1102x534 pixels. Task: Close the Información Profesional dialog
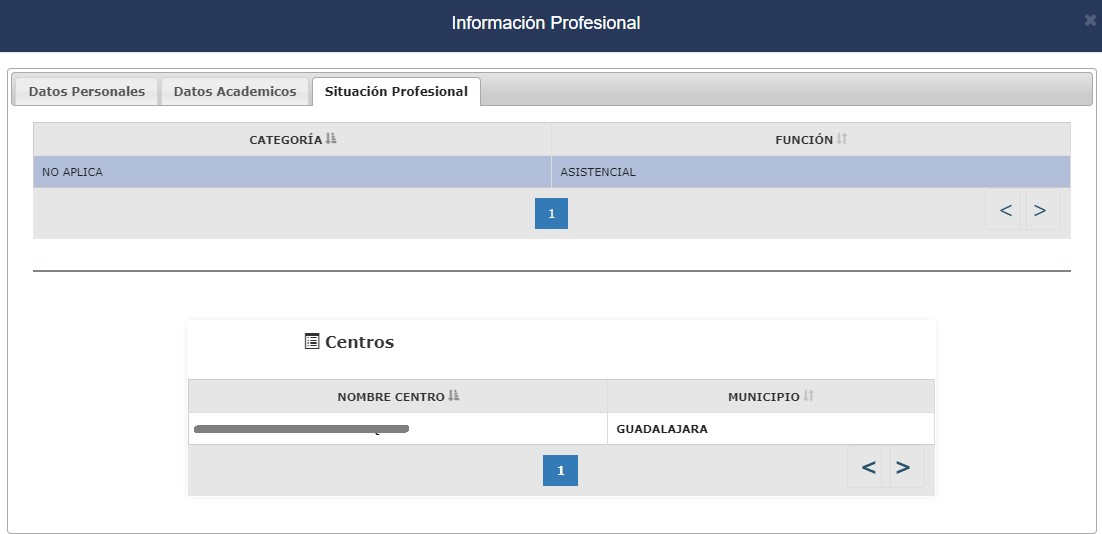click(1090, 20)
